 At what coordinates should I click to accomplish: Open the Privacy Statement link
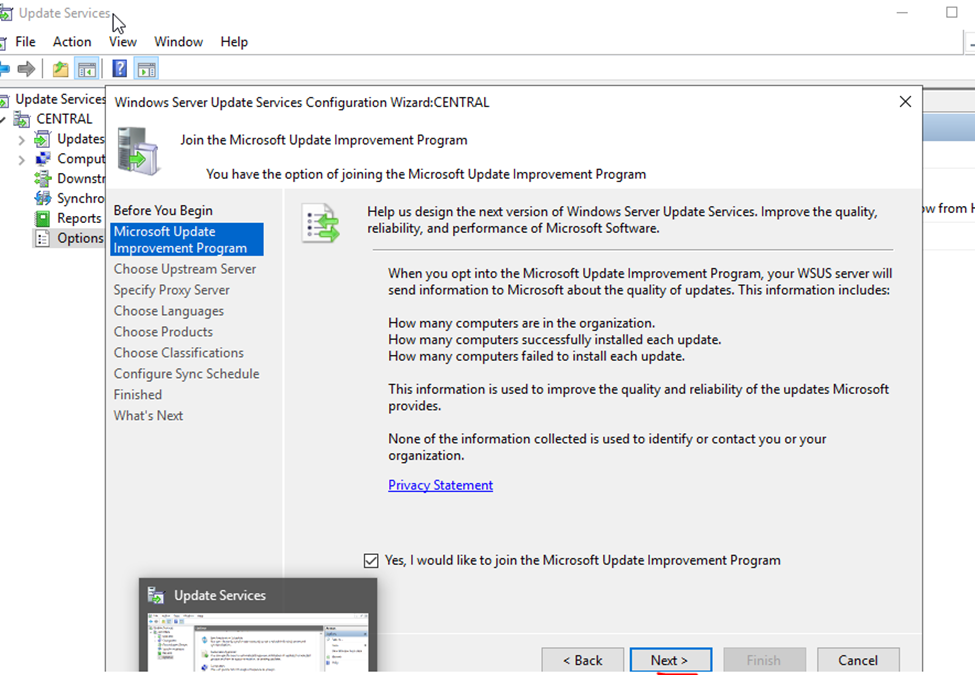point(440,485)
